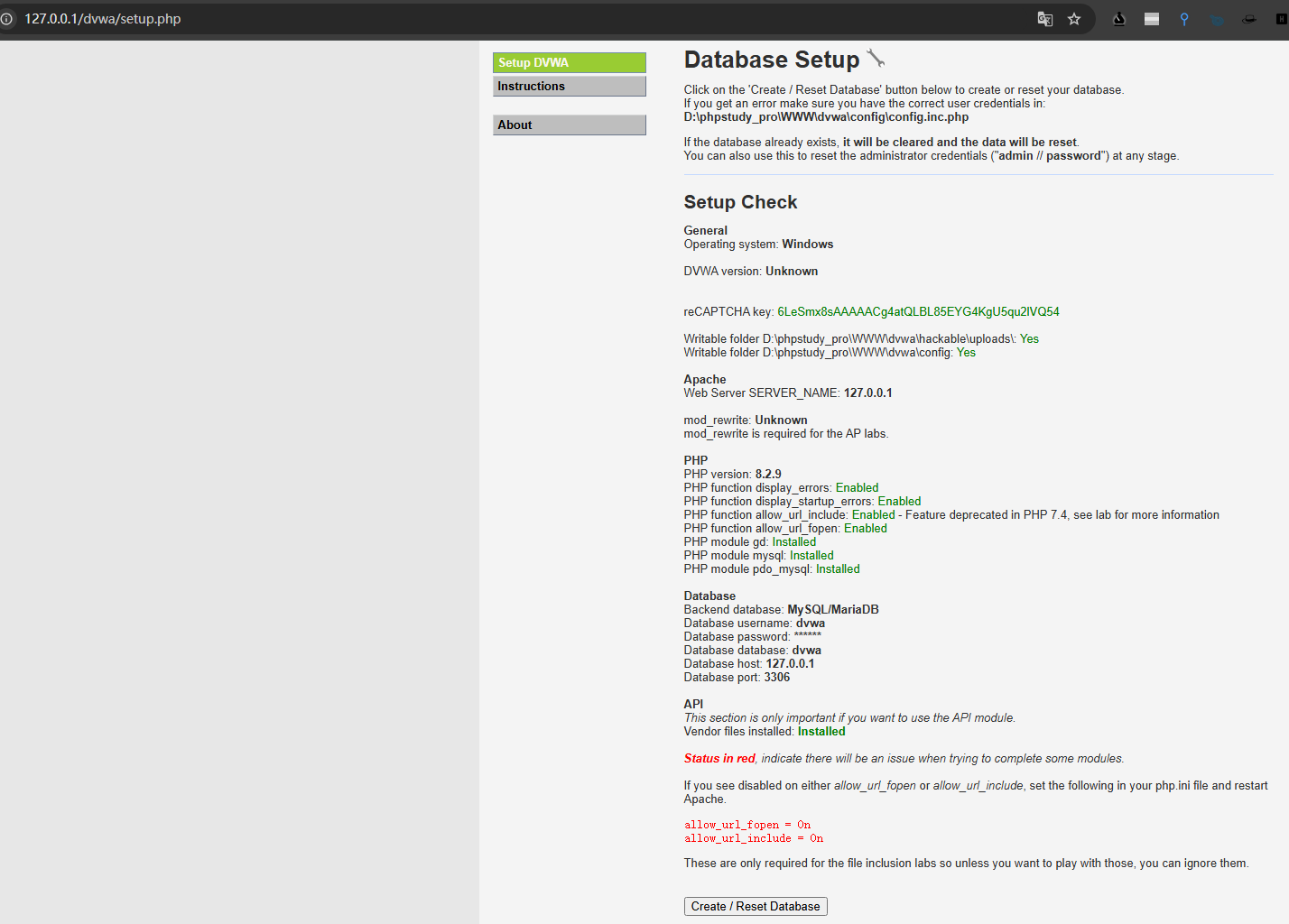Screen dimensions: 1289x924
Task: Open the gray striped flag extension icon
Action: (x=1152, y=19)
